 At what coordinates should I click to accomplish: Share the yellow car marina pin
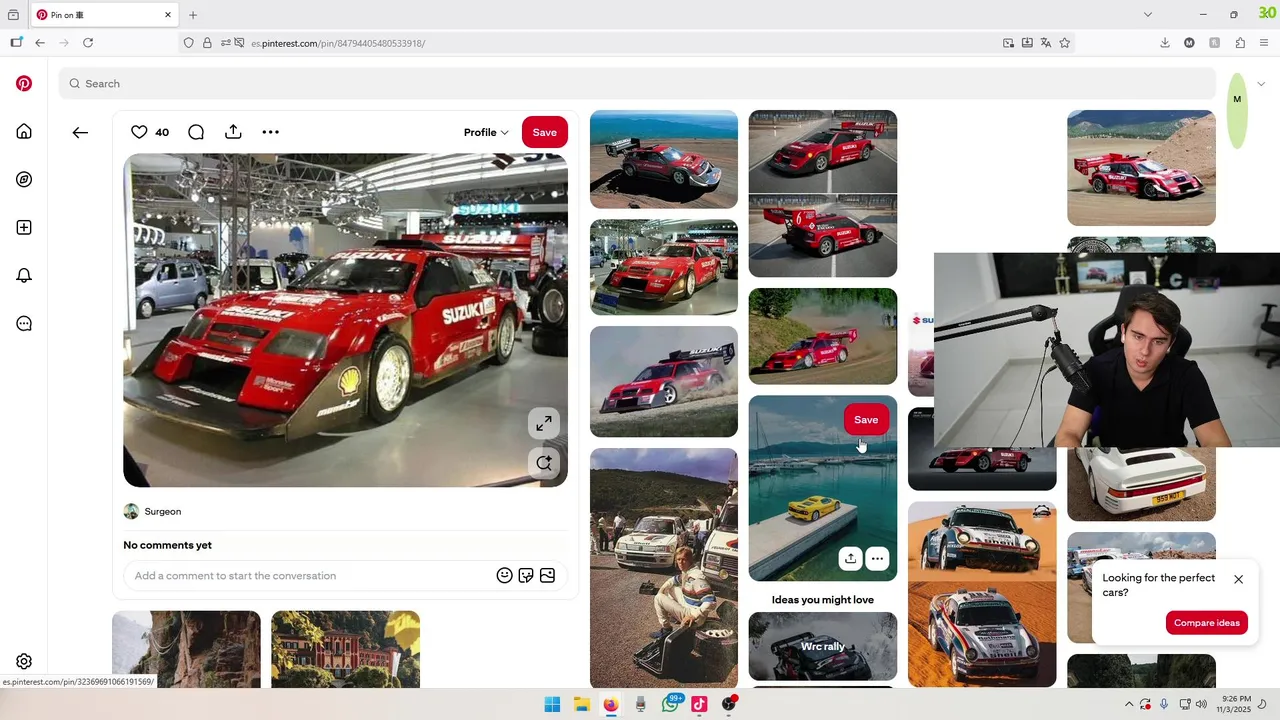(850, 559)
